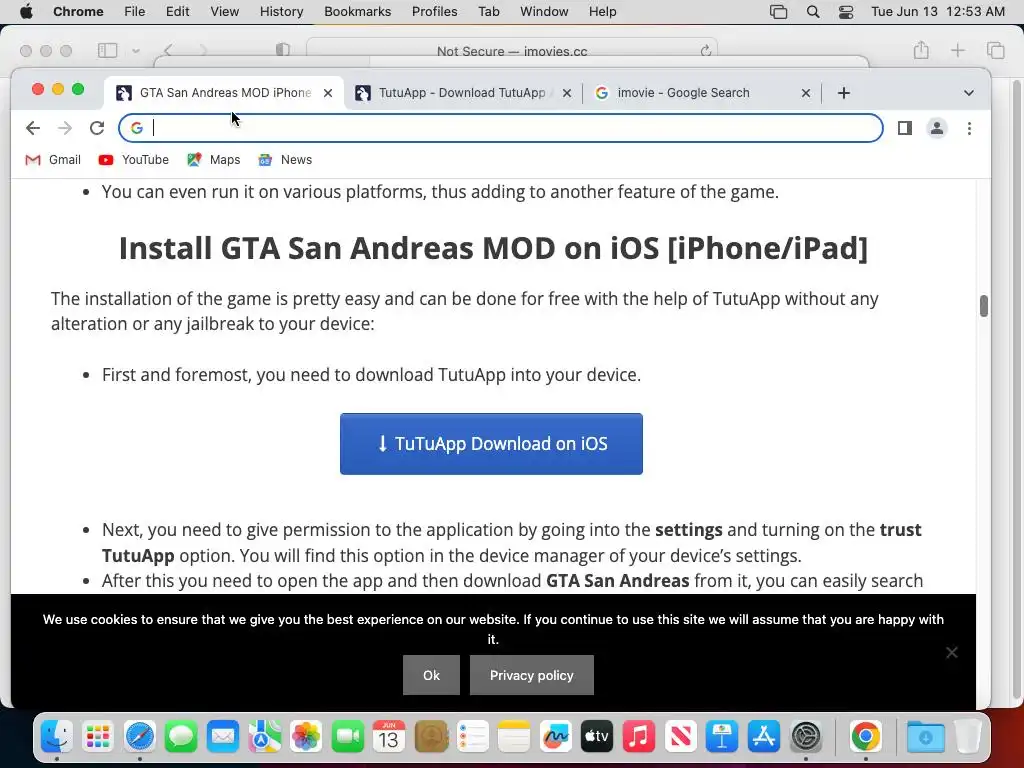This screenshot has height=768, width=1024.
Task: Open Apple TV from the Dock
Action: [597, 737]
